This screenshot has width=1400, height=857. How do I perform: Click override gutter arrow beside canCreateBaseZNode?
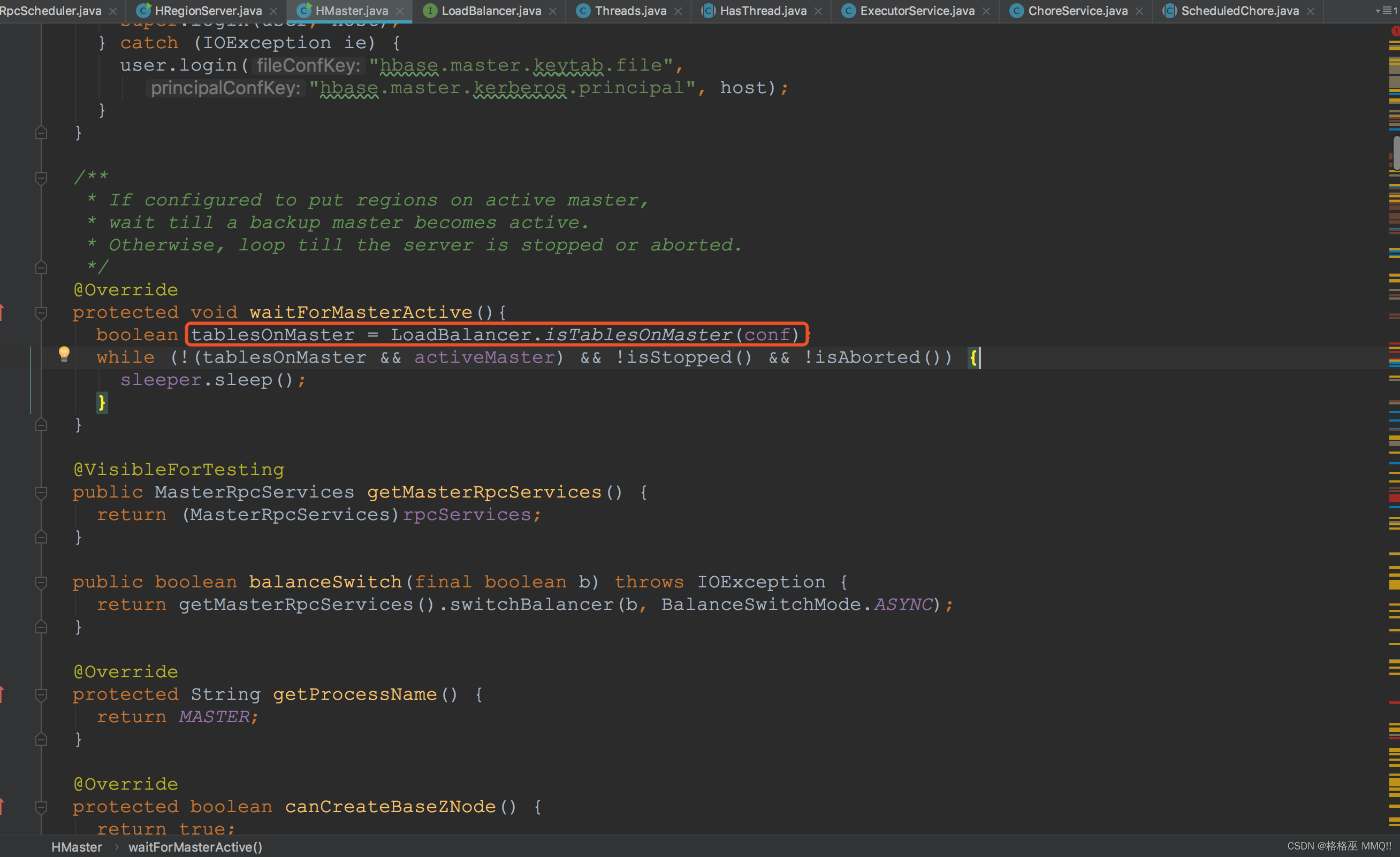tap(2, 806)
